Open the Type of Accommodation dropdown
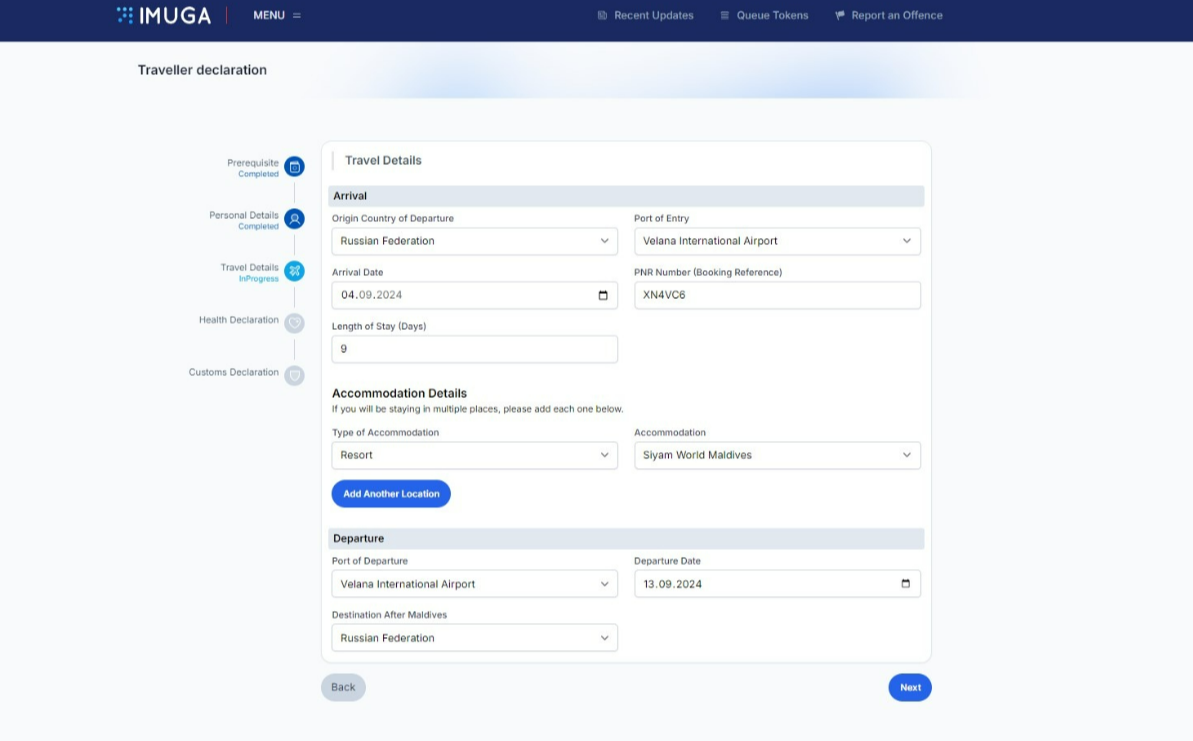The image size is (1193, 741). pos(475,455)
